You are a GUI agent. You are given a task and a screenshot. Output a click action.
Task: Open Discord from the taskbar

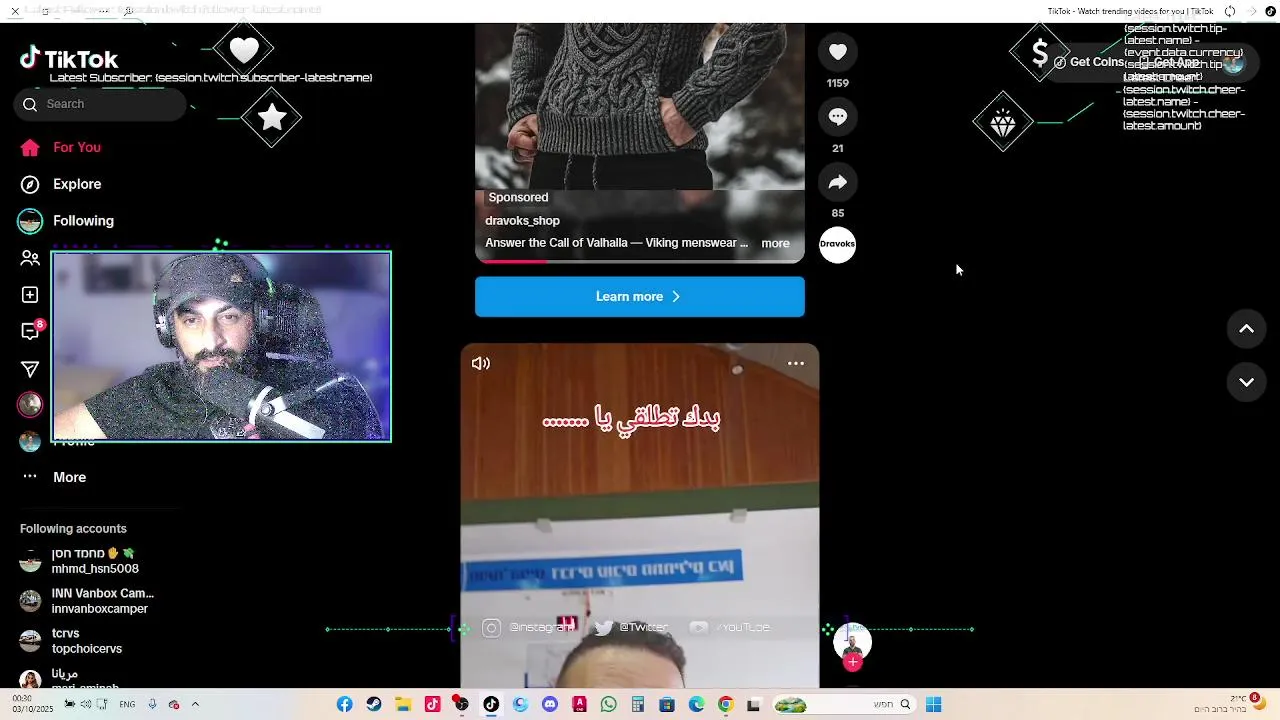click(550, 705)
